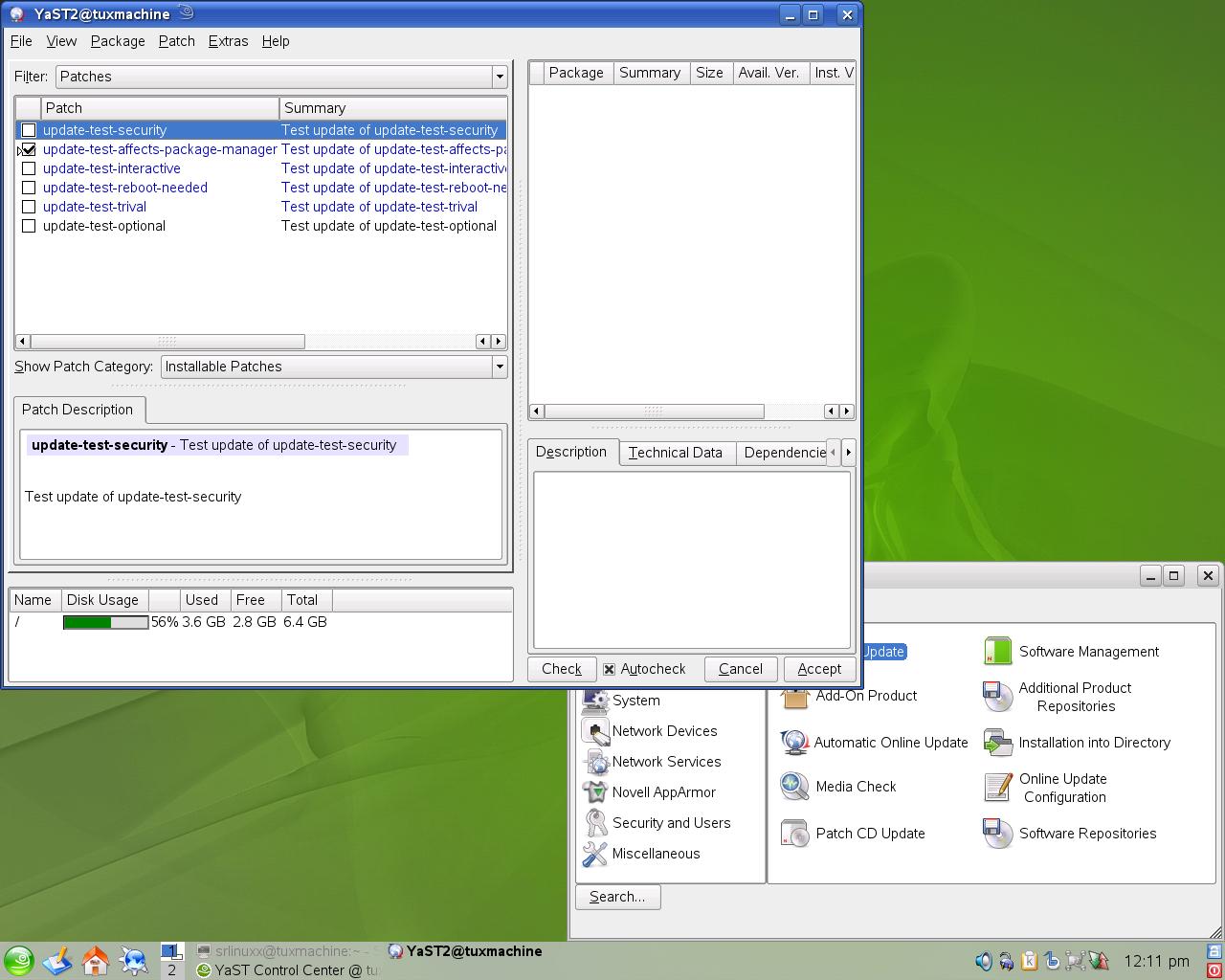Open the Software Management module icon
1225x980 pixels.
click(998, 652)
